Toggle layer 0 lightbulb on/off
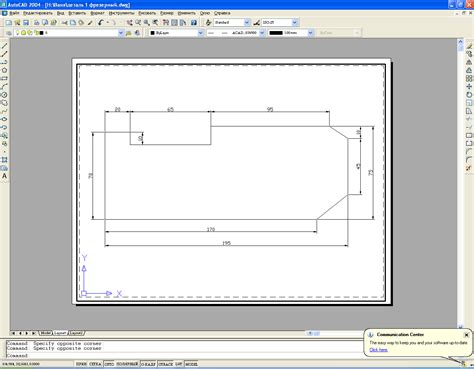The image size is (474, 369). coord(18,33)
